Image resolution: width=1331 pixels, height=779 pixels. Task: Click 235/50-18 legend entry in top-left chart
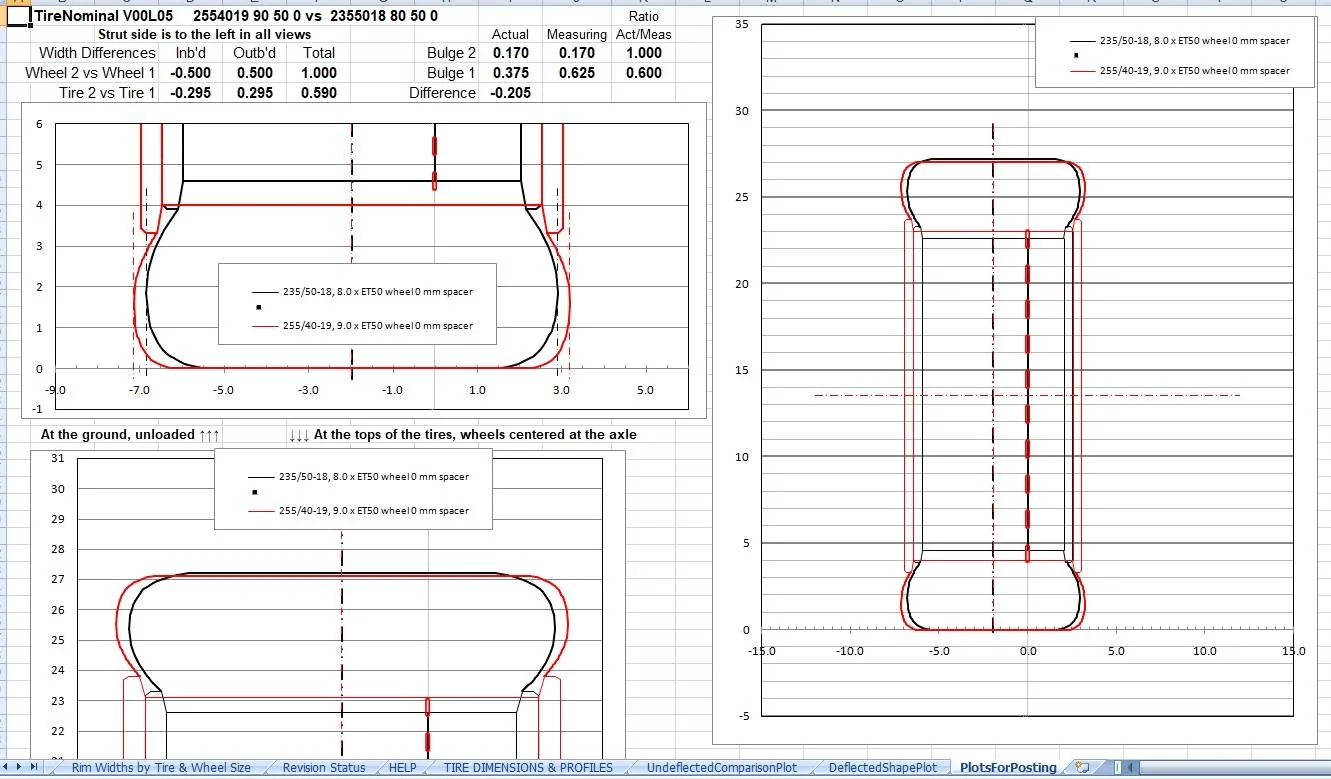point(362,292)
